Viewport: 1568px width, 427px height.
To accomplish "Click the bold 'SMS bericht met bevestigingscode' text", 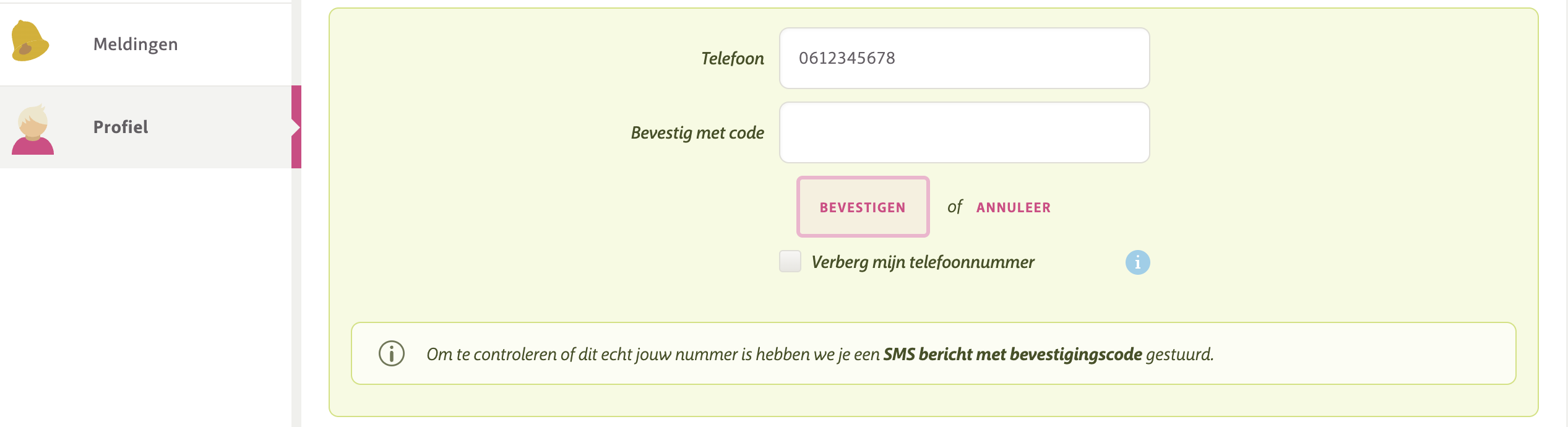I will (x=1012, y=354).
